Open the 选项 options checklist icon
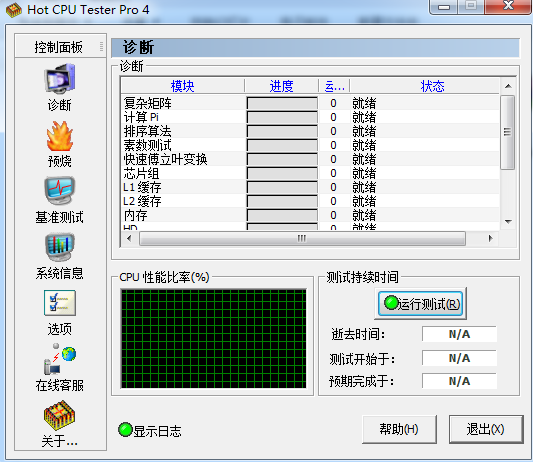 click(x=60, y=303)
